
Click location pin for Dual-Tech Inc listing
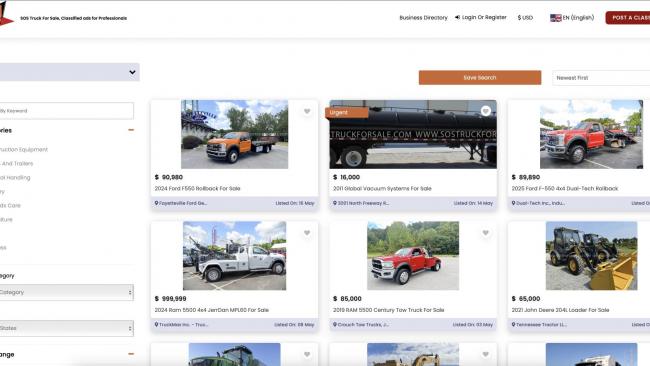(x=513, y=203)
